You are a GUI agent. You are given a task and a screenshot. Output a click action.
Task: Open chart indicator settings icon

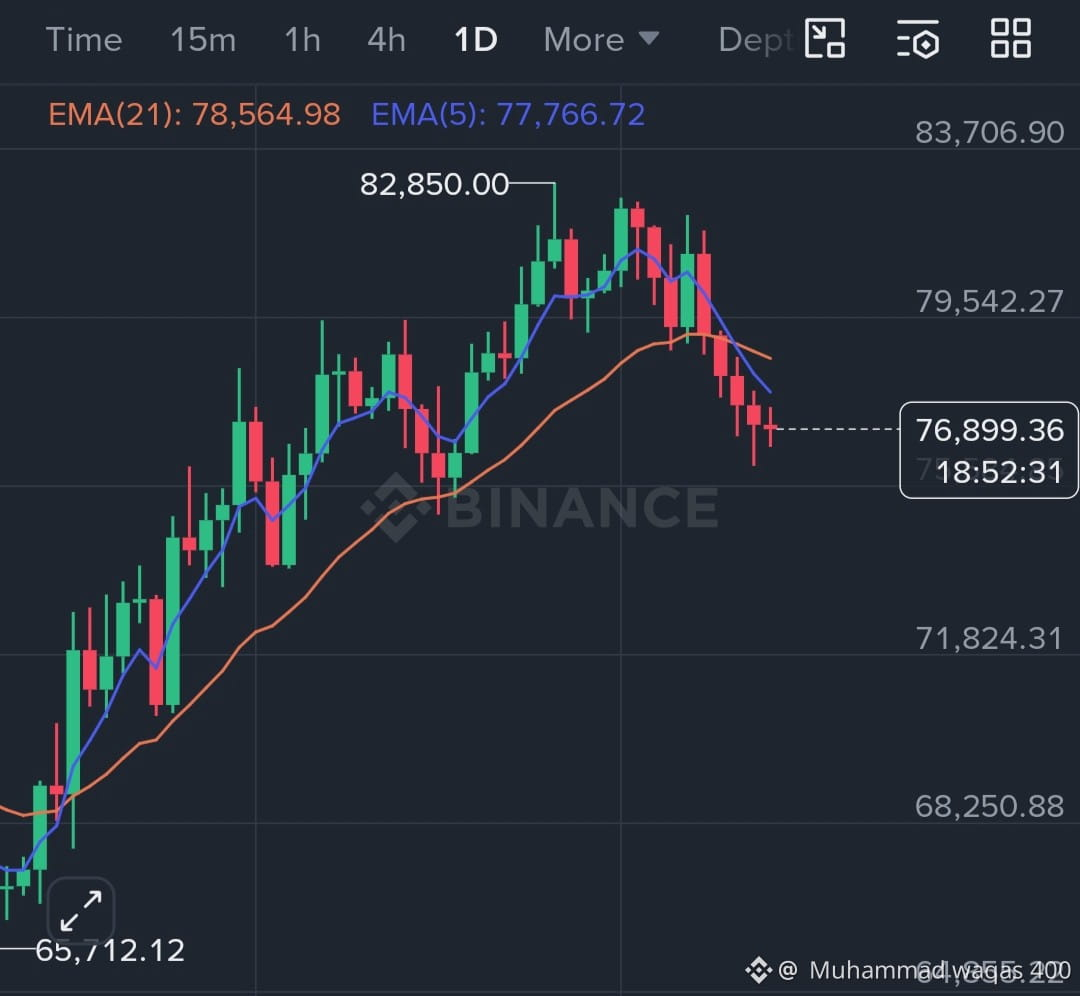917,39
